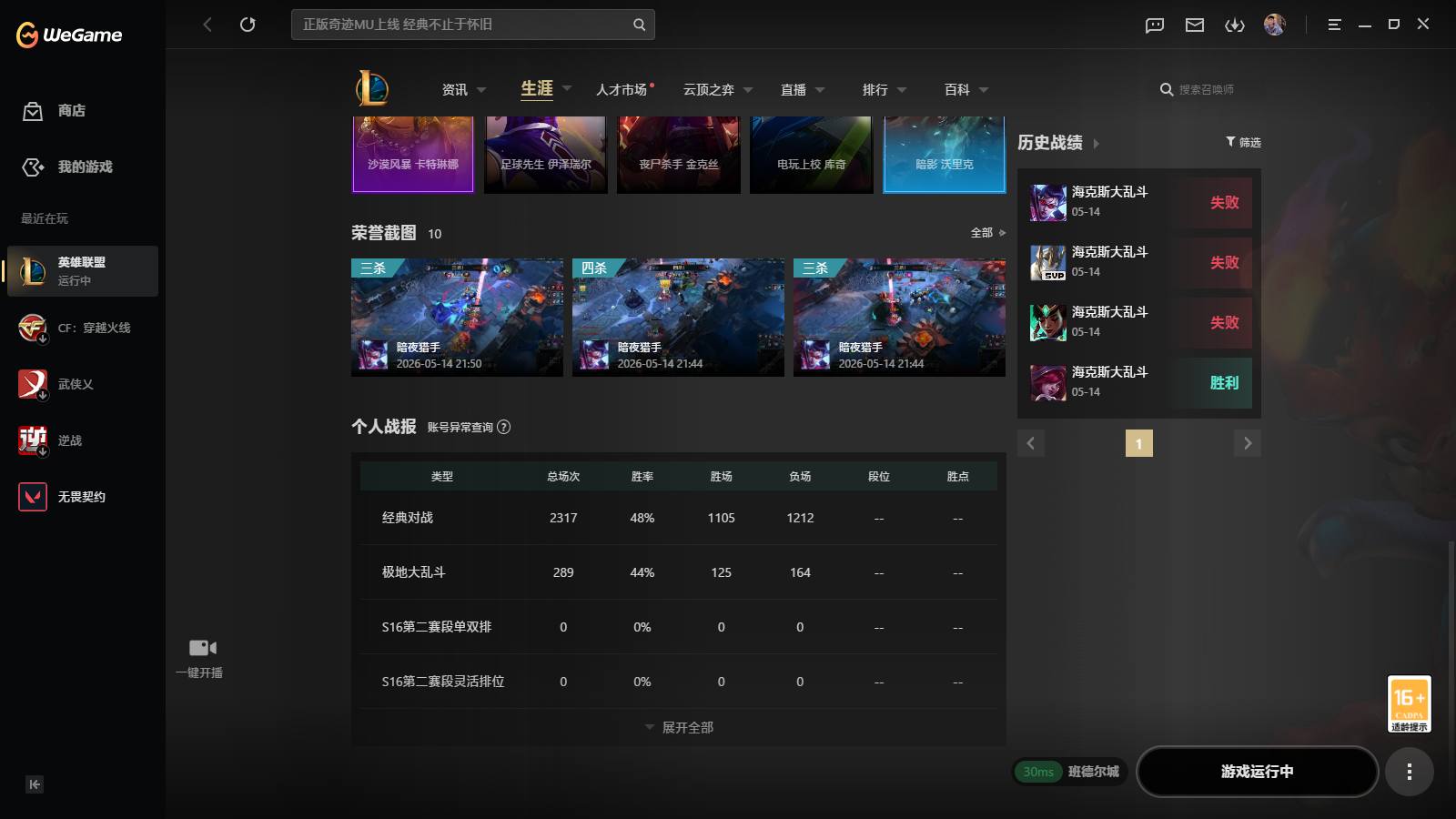The width and height of the screenshot is (1456, 819).
Task: Open the 四杀 honor screenshot
Action: click(x=678, y=318)
